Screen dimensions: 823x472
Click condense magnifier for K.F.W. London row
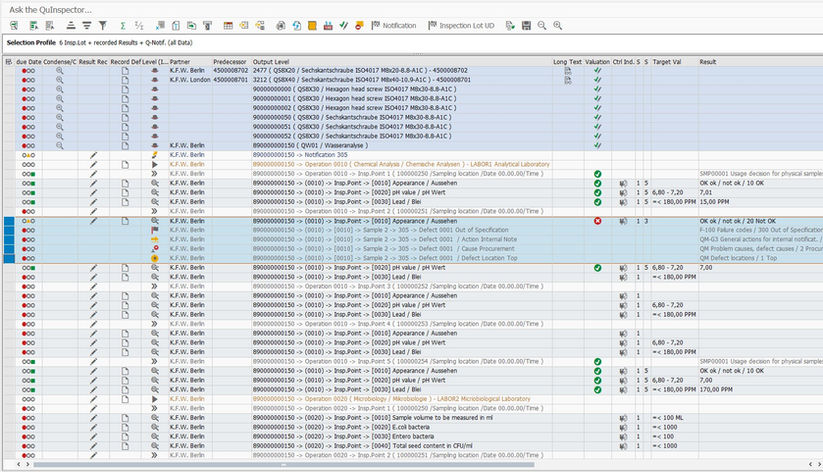59,79
